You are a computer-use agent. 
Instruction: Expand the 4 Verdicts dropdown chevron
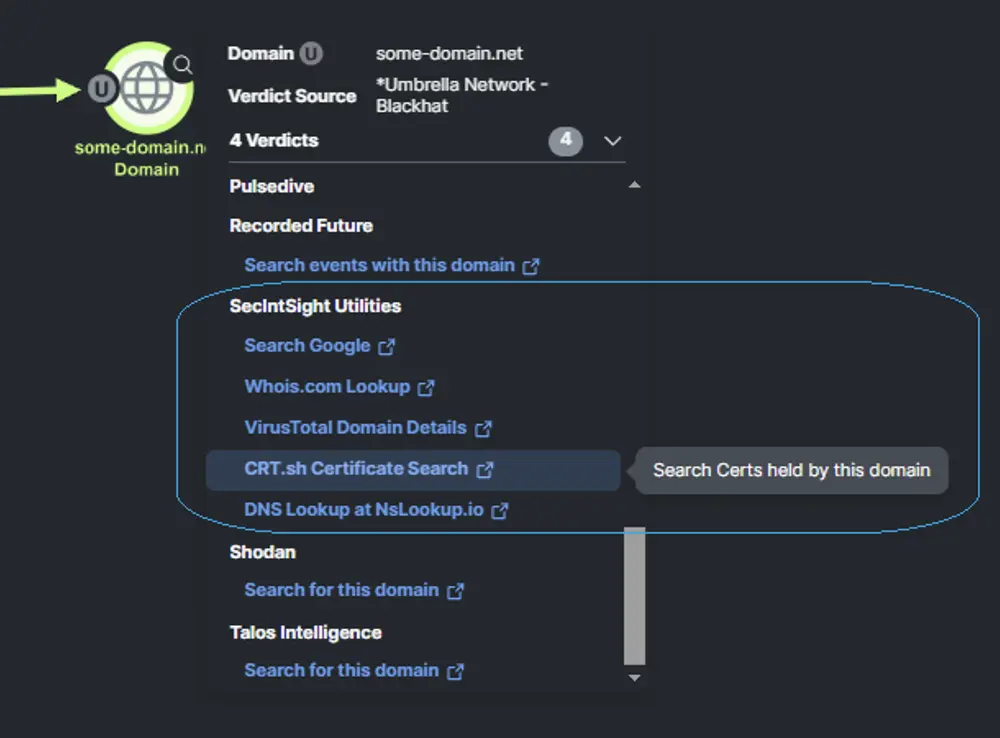pyautogui.click(x=612, y=141)
